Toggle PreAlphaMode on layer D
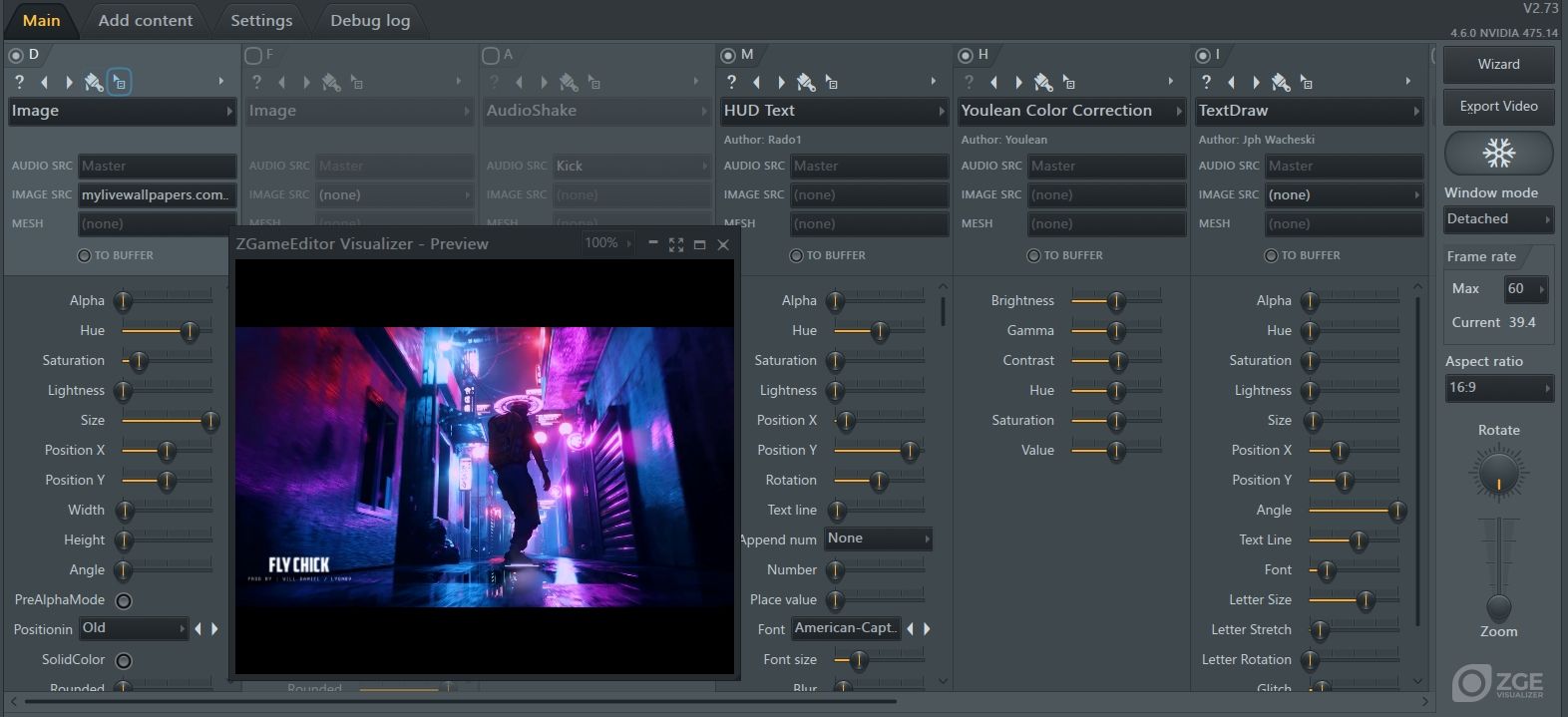The height and width of the screenshot is (717, 1568). pyautogui.click(x=124, y=600)
